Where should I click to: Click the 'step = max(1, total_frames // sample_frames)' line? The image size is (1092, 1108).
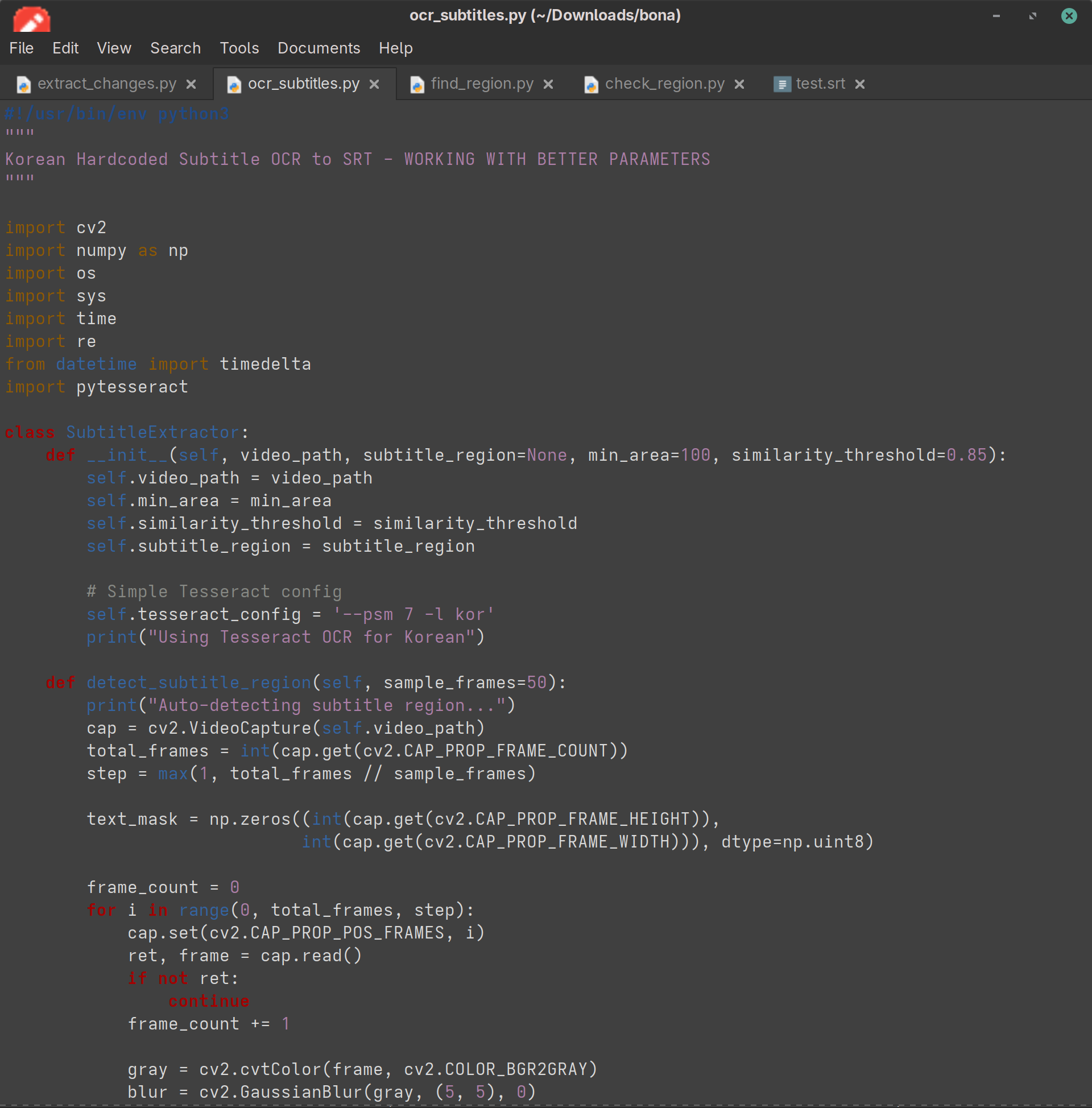tap(311, 774)
